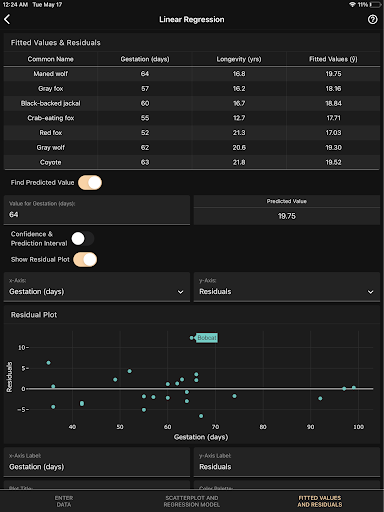Enable Confidence & Prediction Interval switch
The image size is (384, 512).
point(83,239)
